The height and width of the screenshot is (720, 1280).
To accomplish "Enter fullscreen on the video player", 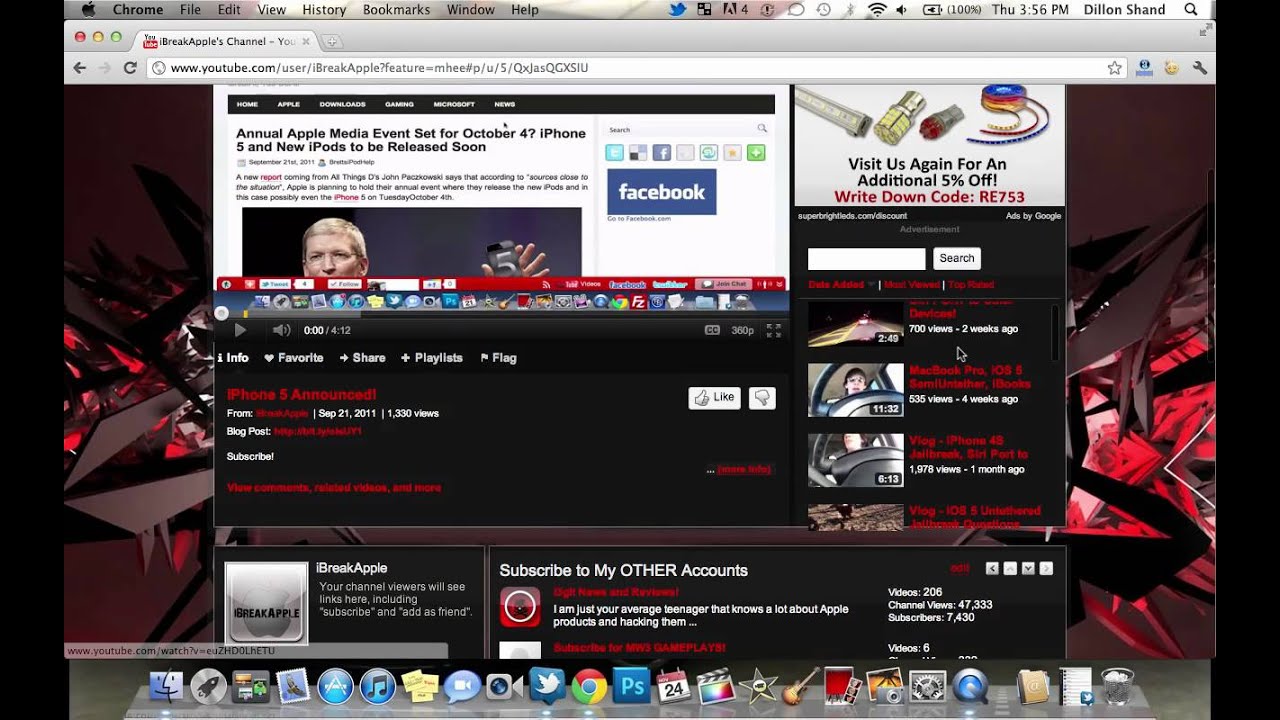I will (774, 330).
